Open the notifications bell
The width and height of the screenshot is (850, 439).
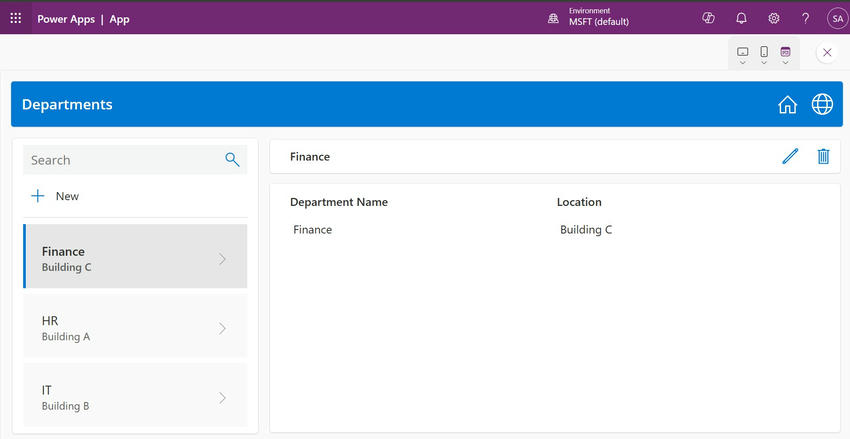point(741,18)
